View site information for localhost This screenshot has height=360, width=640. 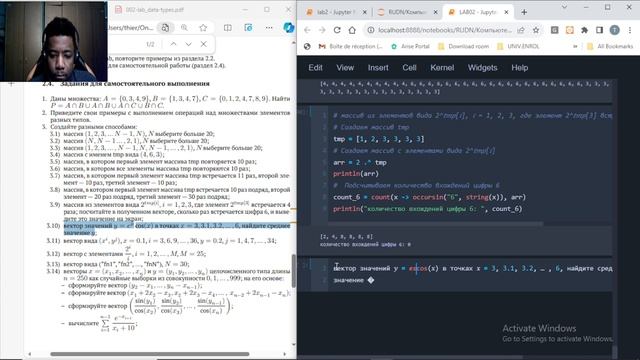point(370,30)
